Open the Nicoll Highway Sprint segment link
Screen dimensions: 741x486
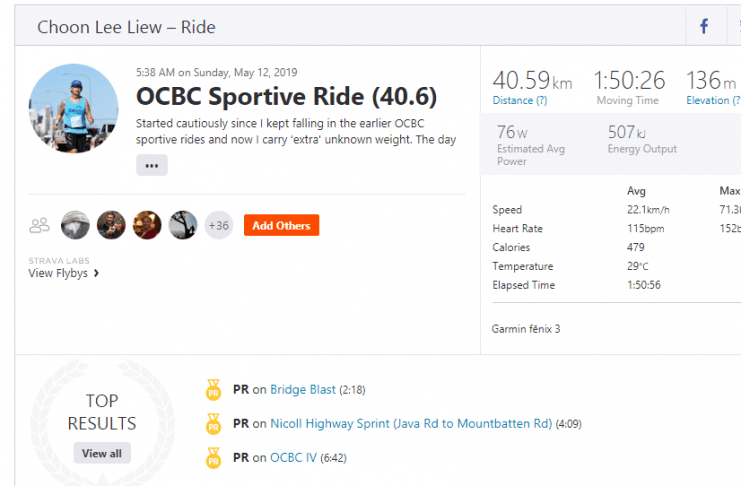pos(411,424)
